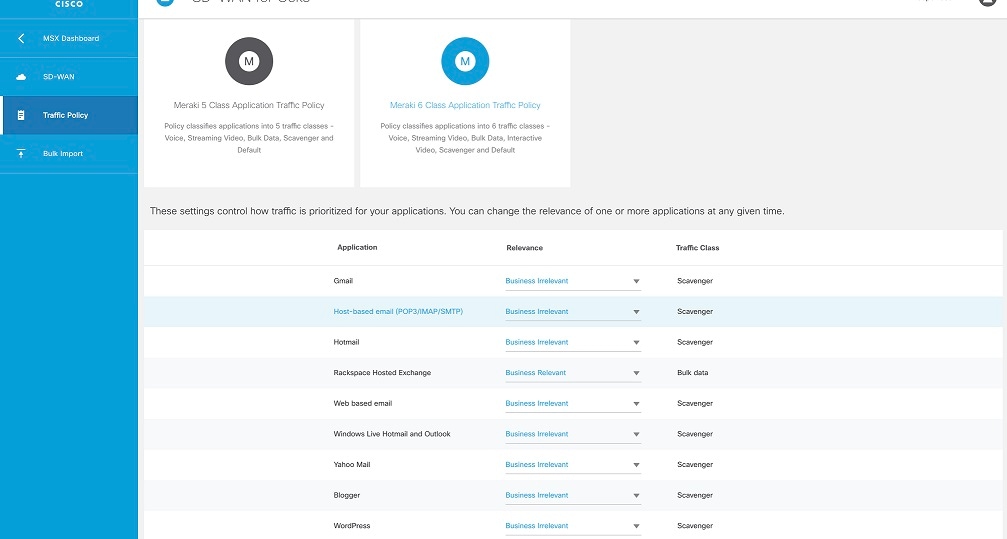Click Meraki 5 Class Application Traffic Policy title

249,105
